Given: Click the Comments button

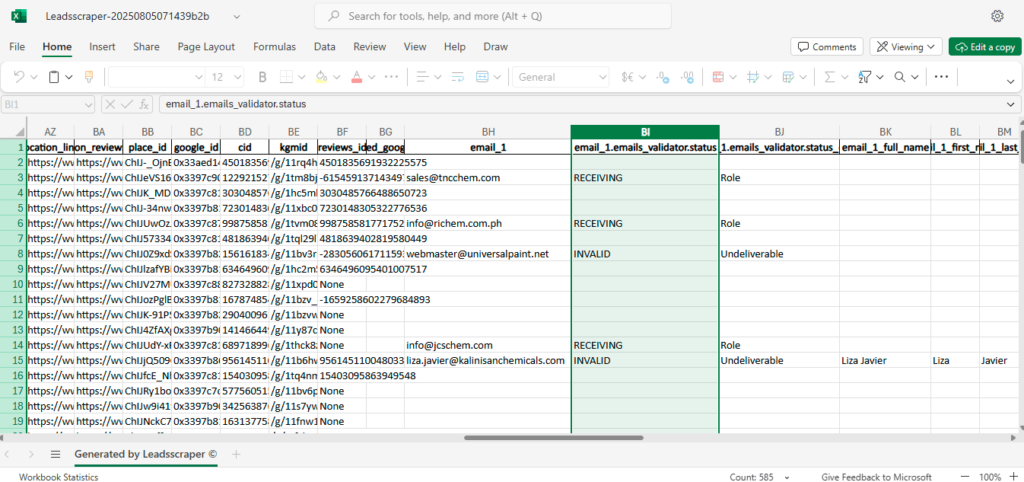Looking at the screenshot, I should pyautogui.click(x=827, y=47).
